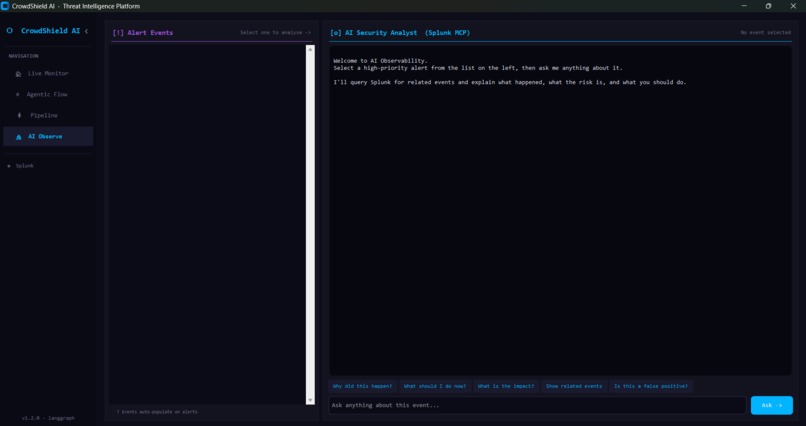Click the 'events auto-populate on alerts' footer text
The image size is (806, 426).
pyautogui.click(x=157, y=412)
